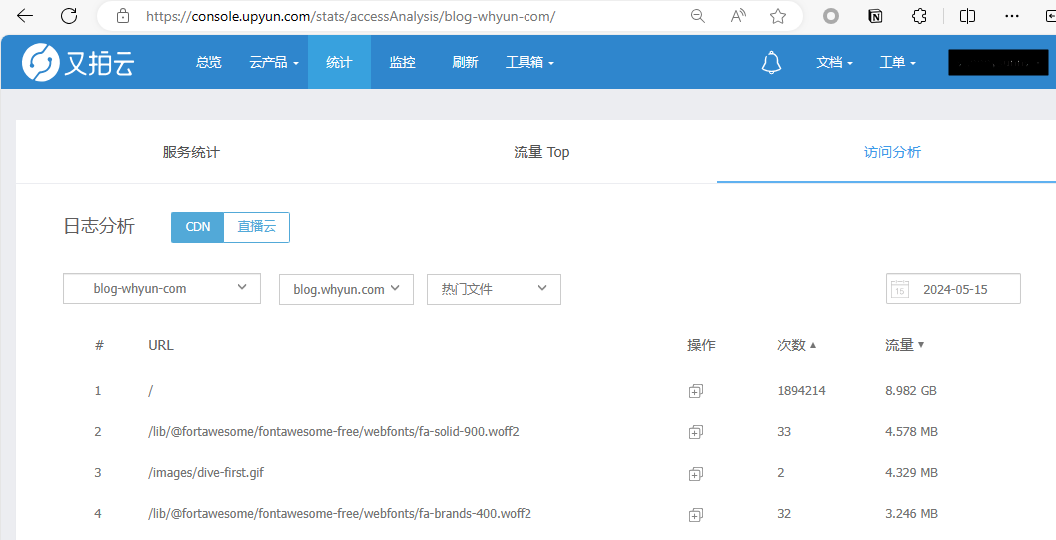Bookmark page with the star icon
The image size is (1056, 540).
tap(778, 16)
